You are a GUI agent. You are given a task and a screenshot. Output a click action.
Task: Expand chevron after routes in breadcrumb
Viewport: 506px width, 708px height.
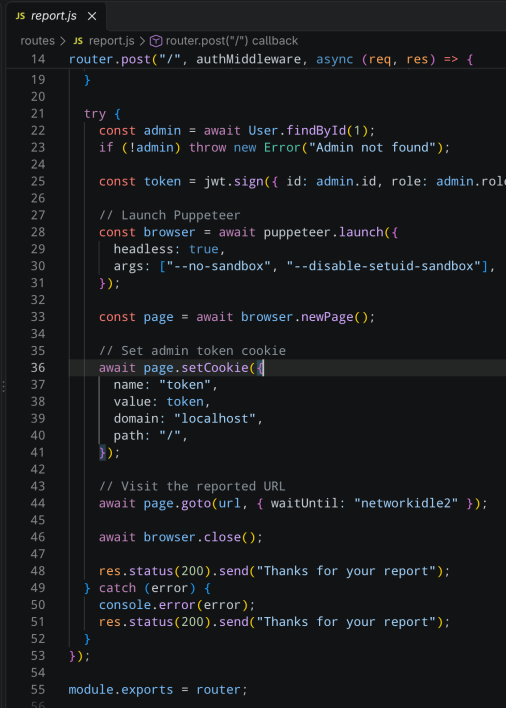click(x=63, y=41)
